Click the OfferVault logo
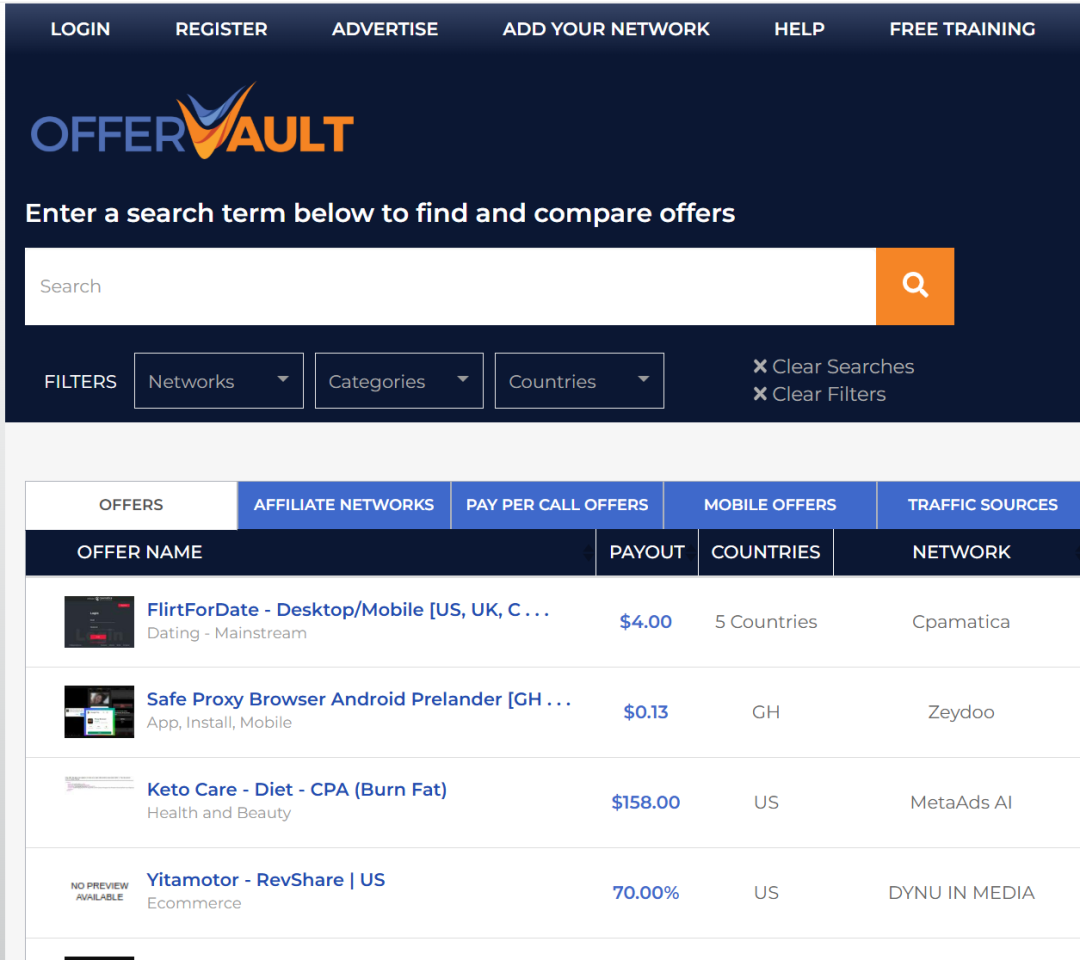 point(192,125)
